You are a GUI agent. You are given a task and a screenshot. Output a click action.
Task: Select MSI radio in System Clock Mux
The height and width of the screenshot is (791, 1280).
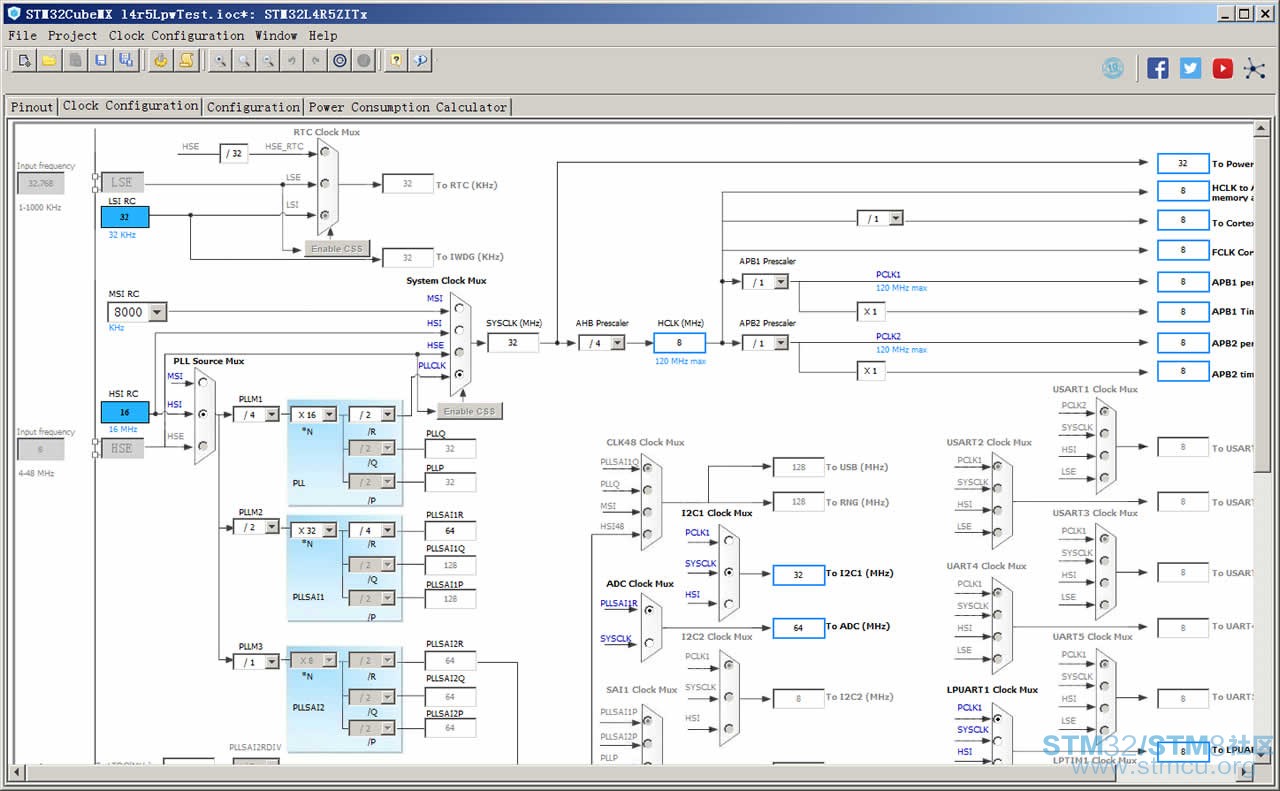click(x=460, y=308)
